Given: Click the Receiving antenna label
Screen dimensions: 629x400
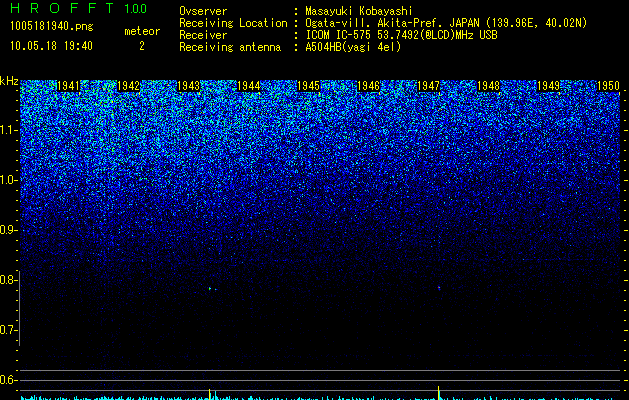Looking at the screenshot, I should [230, 47].
